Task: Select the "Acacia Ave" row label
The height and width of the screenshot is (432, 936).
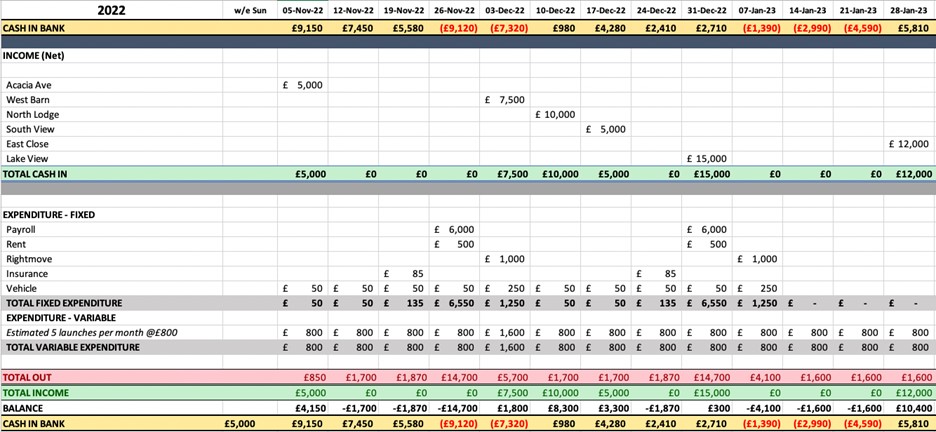Action: (29, 85)
